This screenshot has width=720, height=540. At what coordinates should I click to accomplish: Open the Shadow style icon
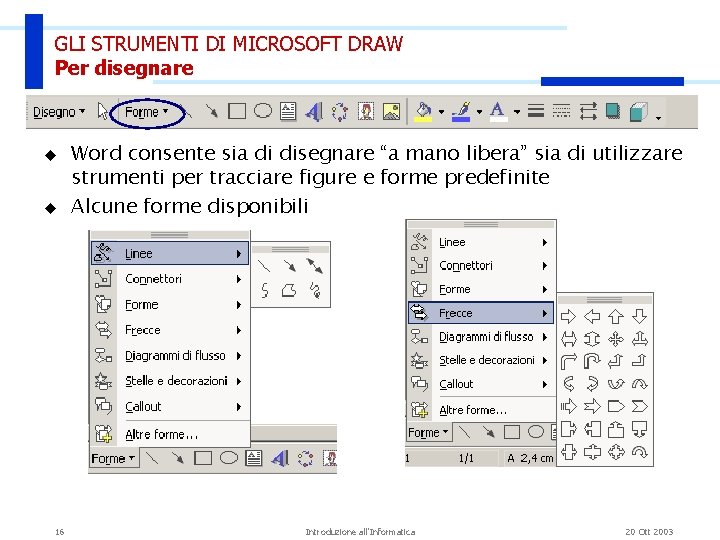(x=613, y=111)
